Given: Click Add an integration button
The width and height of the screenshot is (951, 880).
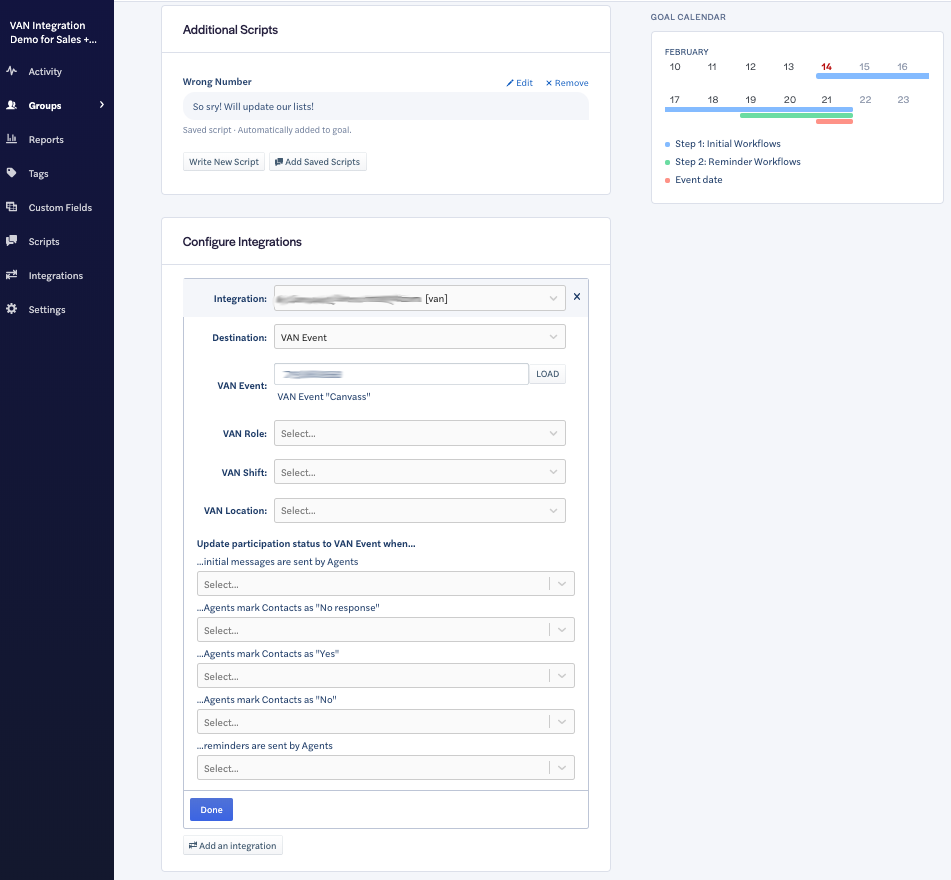Looking at the screenshot, I should click(x=233, y=845).
